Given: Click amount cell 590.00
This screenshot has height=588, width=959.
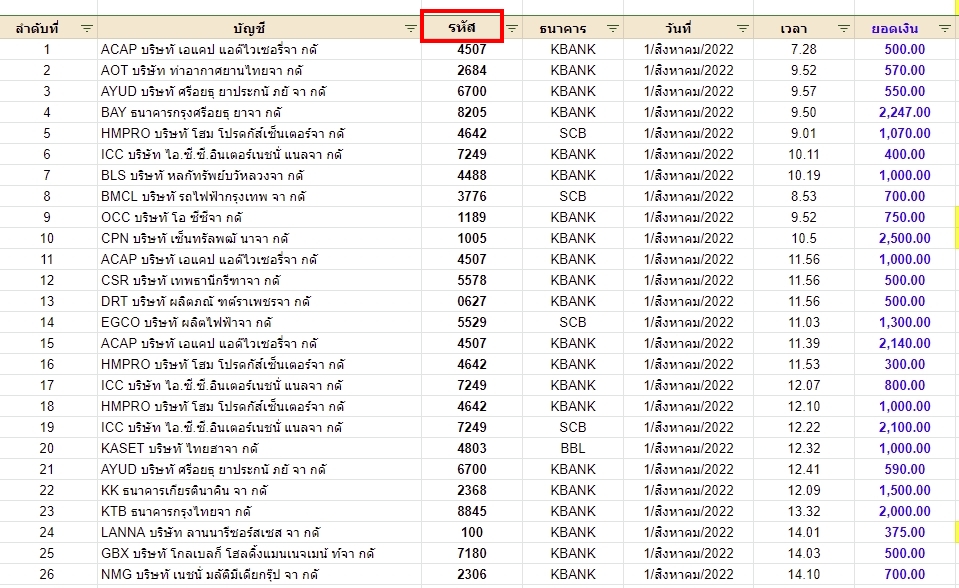Looking at the screenshot, I should 905,469.
